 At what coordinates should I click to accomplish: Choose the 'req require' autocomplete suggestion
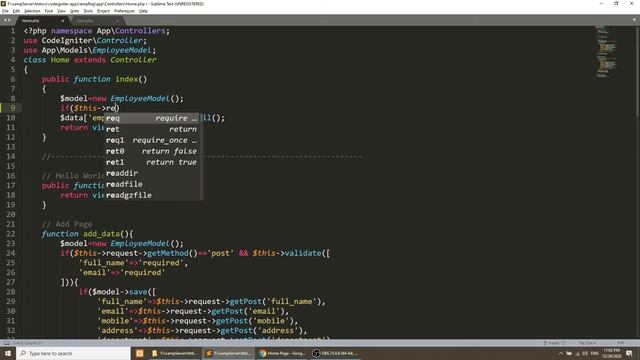(151, 118)
